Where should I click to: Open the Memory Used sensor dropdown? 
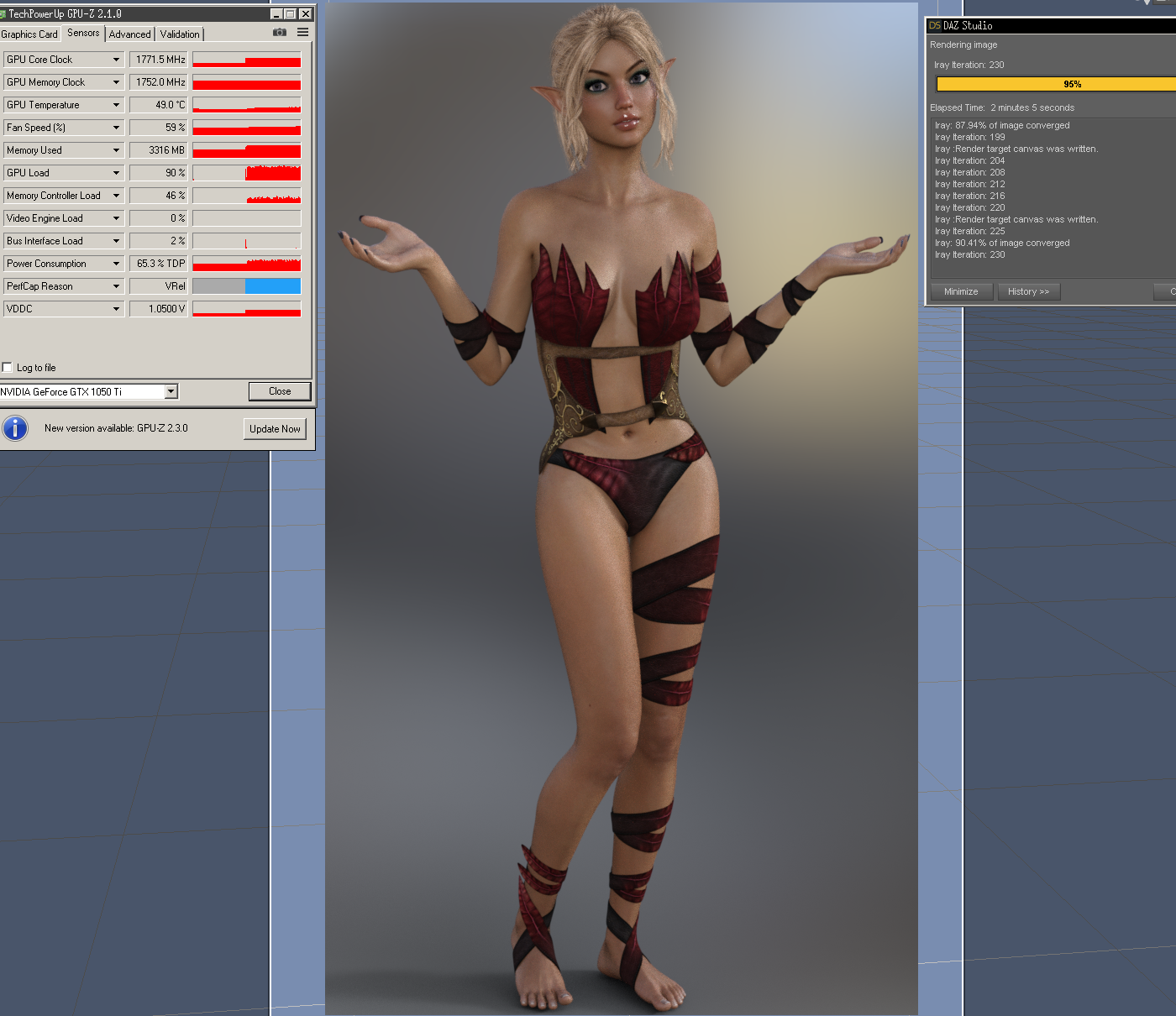(x=116, y=150)
